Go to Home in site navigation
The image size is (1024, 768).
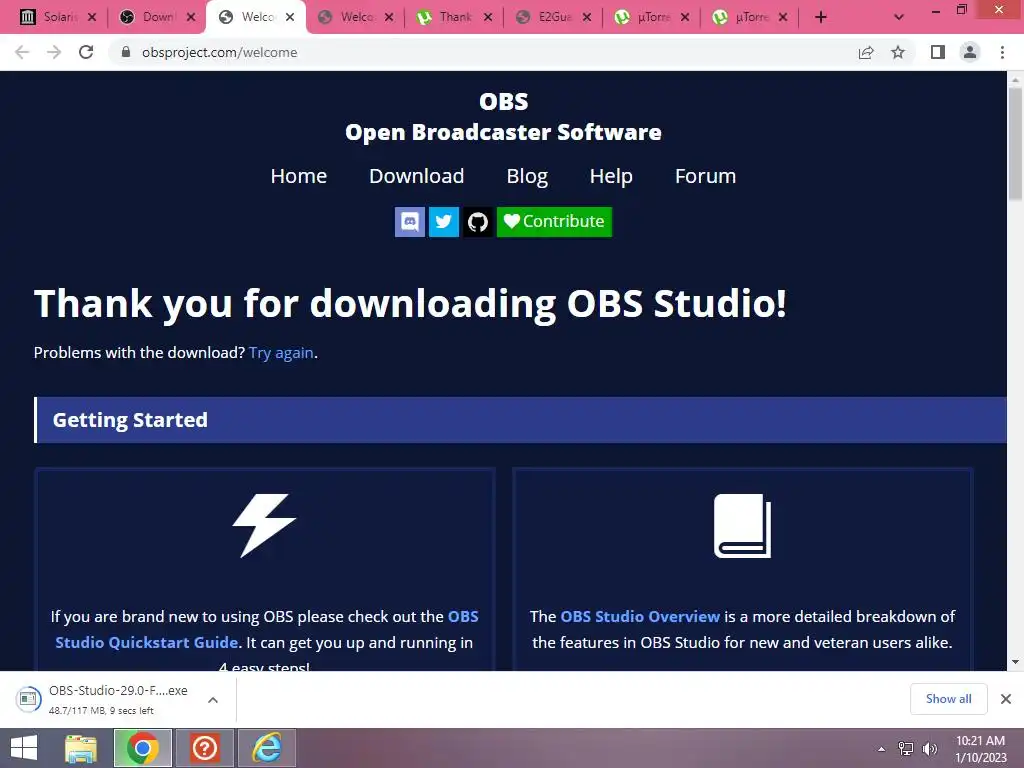click(298, 176)
